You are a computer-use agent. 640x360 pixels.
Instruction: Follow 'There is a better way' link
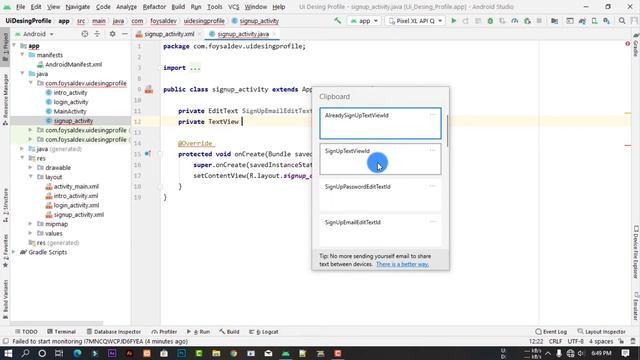(402, 264)
